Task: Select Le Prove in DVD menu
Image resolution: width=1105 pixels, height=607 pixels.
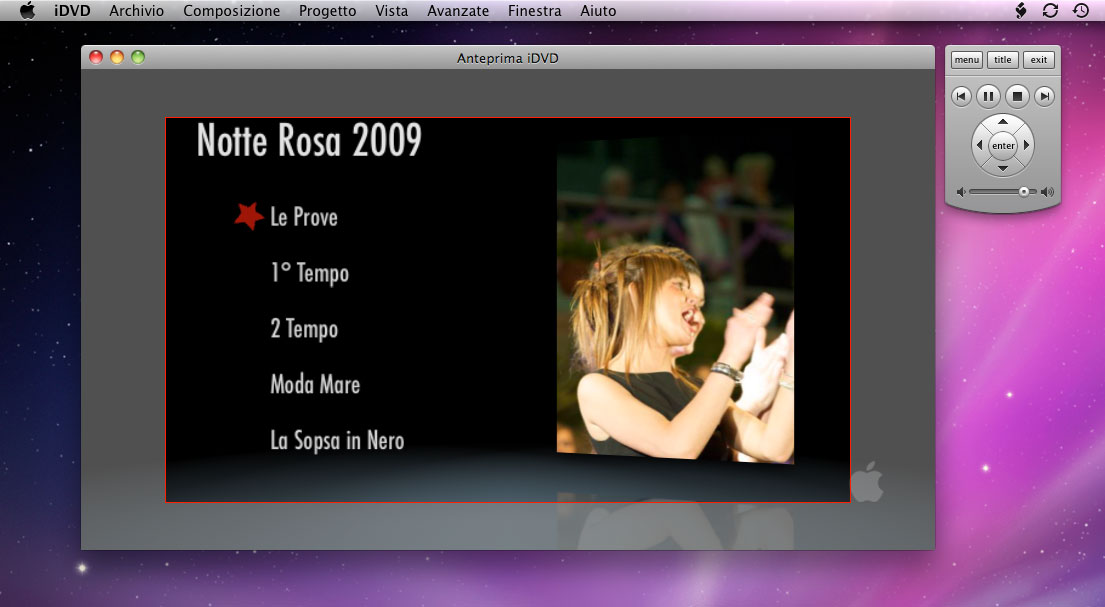Action: click(304, 217)
